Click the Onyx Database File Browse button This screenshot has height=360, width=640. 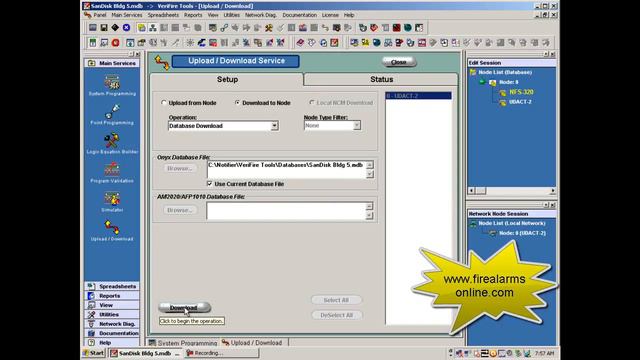180,168
